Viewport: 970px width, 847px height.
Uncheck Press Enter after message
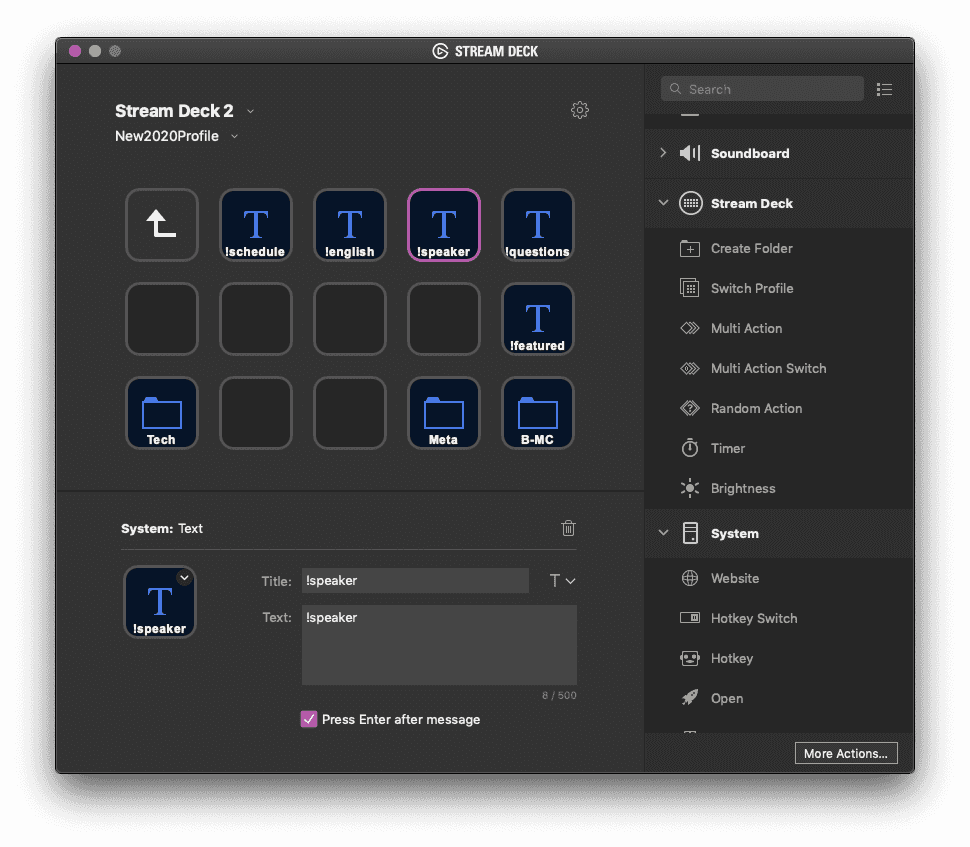pyautogui.click(x=309, y=719)
